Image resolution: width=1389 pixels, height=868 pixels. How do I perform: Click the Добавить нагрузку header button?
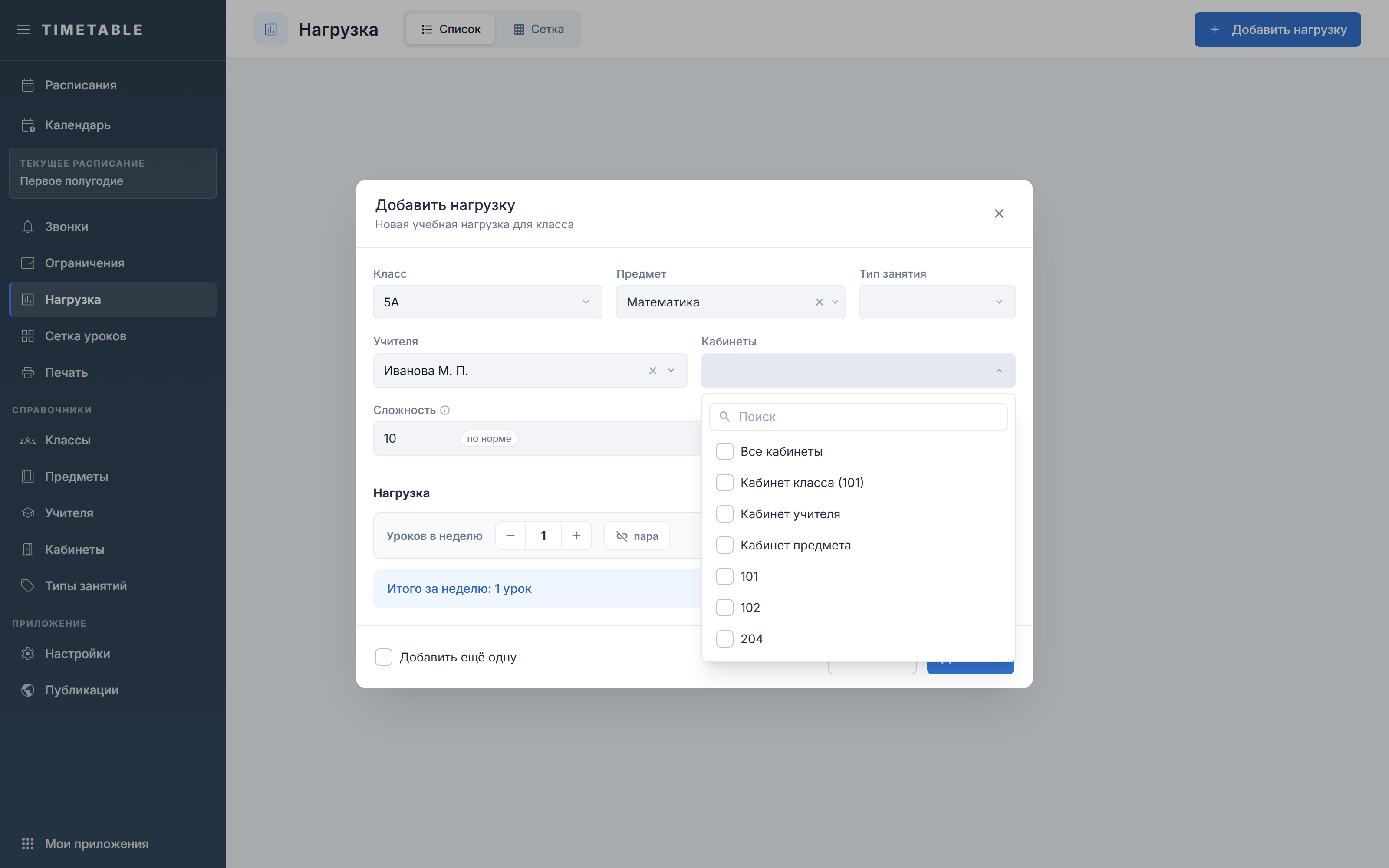pyautogui.click(x=1277, y=29)
